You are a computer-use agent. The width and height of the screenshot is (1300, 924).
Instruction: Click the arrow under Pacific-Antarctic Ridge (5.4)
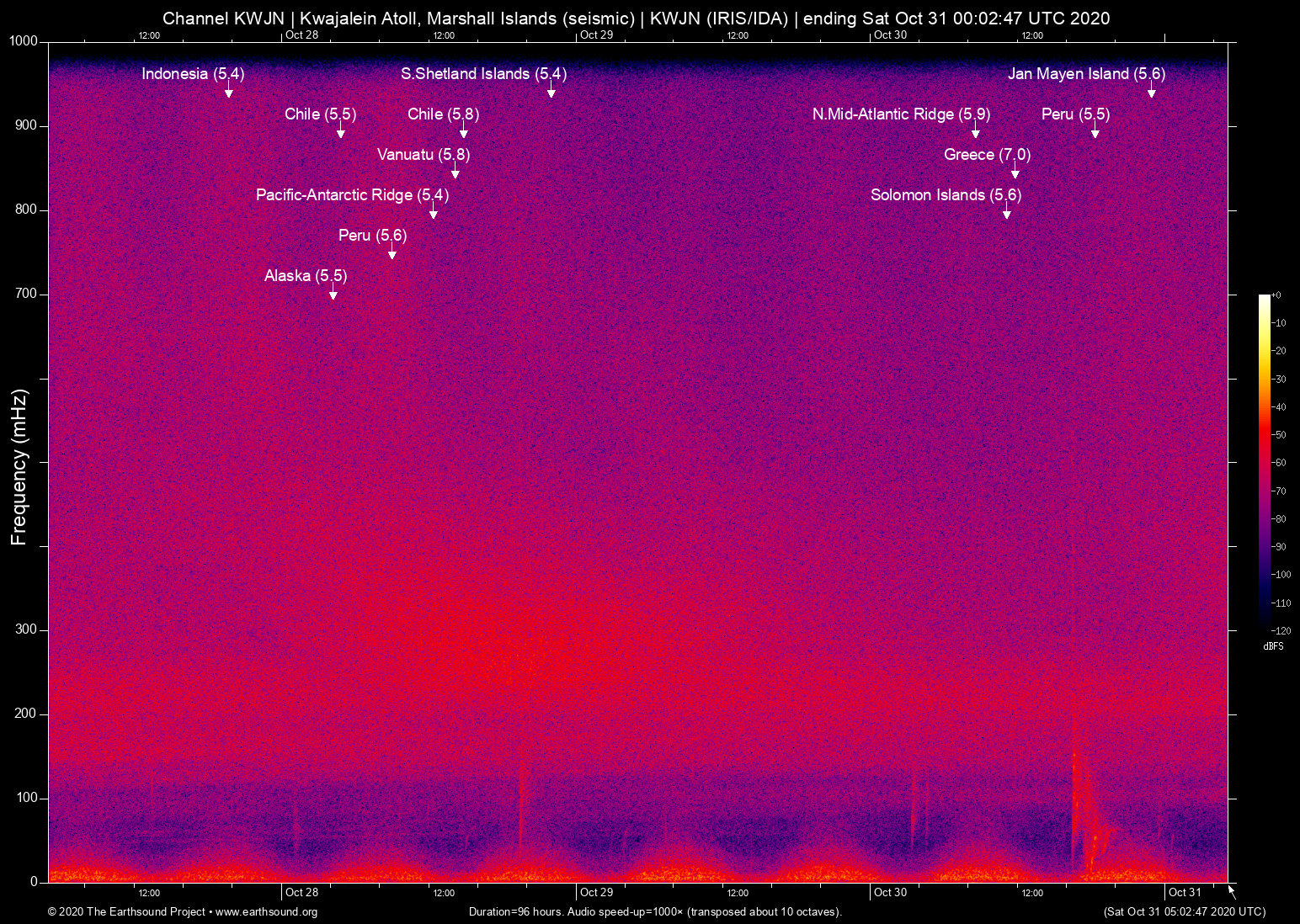pyautogui.click(x=433, y=213)
